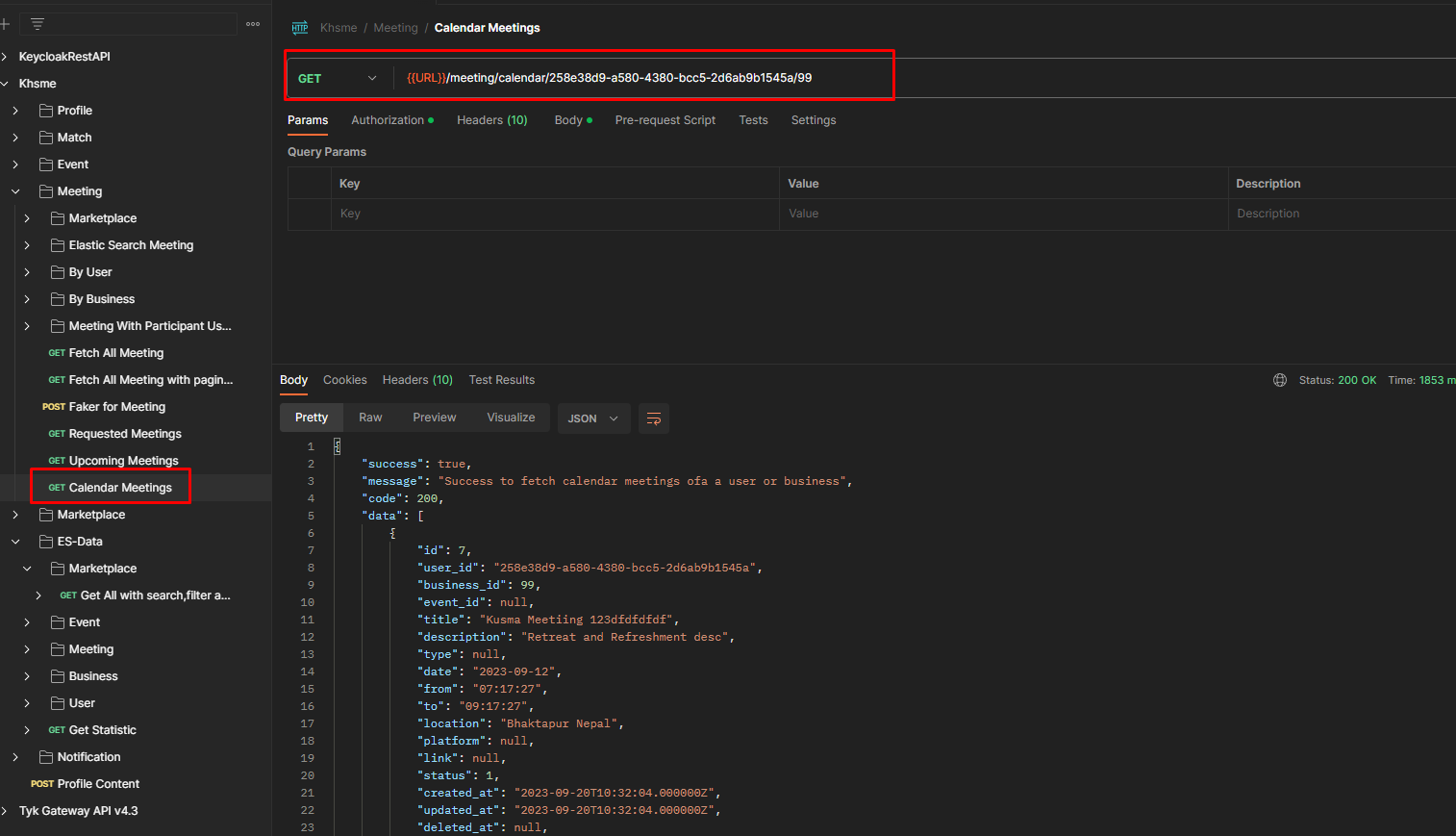The height and width of the screenshot is (836, 1456).
Task: Expand the Elastic Search Meeting folder
Action: pos(27,245)
